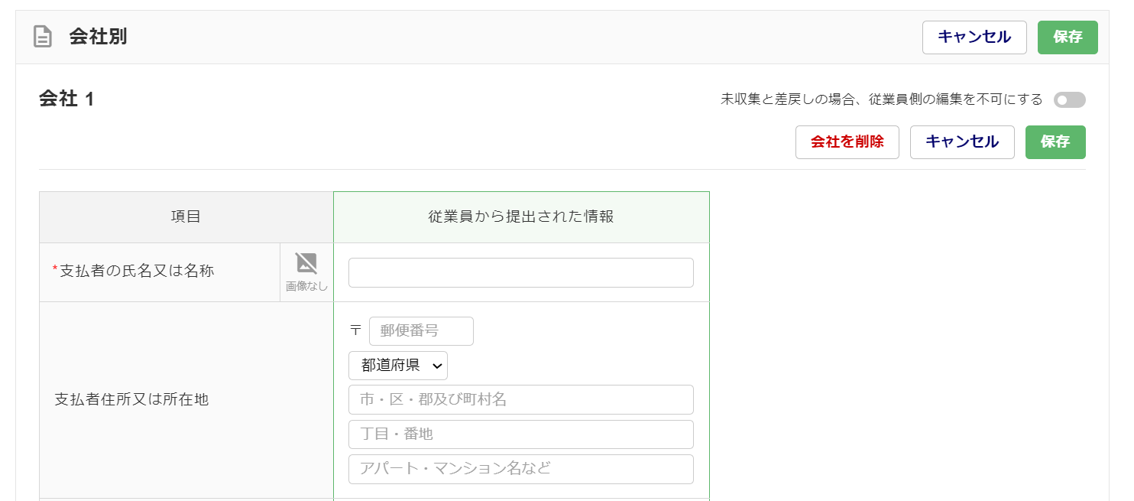1134x501 pixels.
Task: Focus the アパート・マンション名など input field
Action: point(521,468)
